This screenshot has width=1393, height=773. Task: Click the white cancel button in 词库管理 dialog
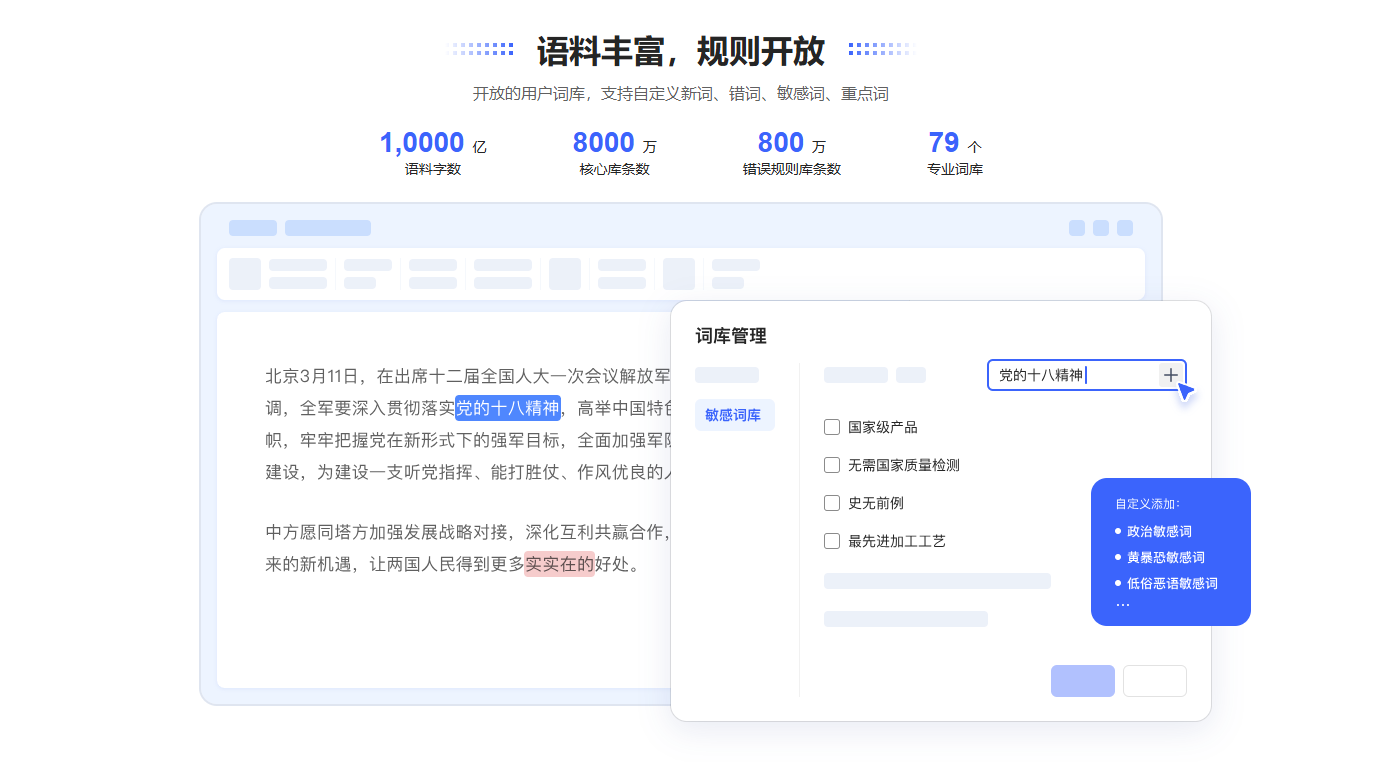click(x=1155, y=681)
